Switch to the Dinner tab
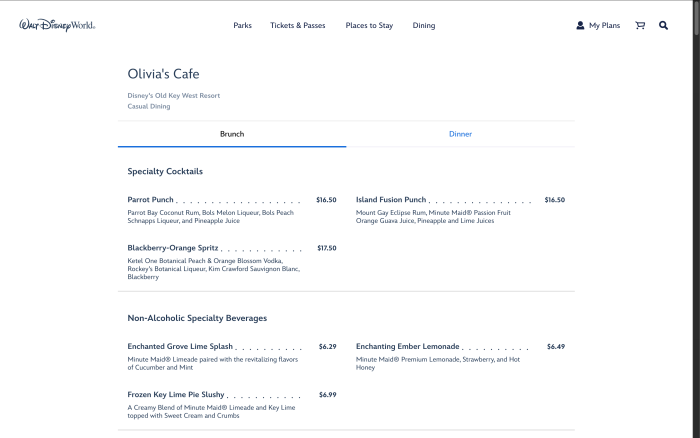700x438 pixels. tap(460, 134)
